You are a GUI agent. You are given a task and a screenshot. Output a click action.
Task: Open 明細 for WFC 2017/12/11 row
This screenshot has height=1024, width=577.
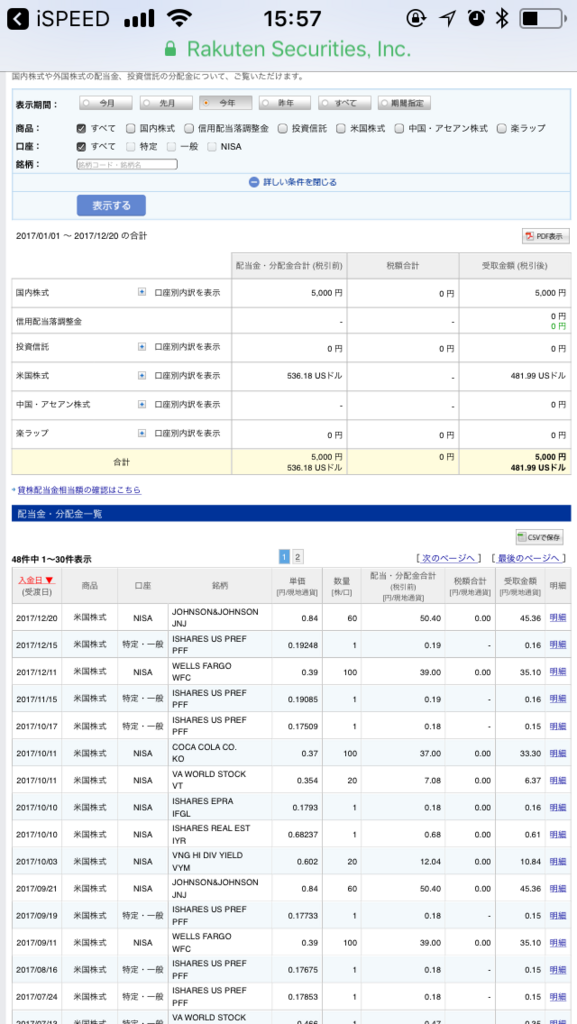tap(558, 672)
